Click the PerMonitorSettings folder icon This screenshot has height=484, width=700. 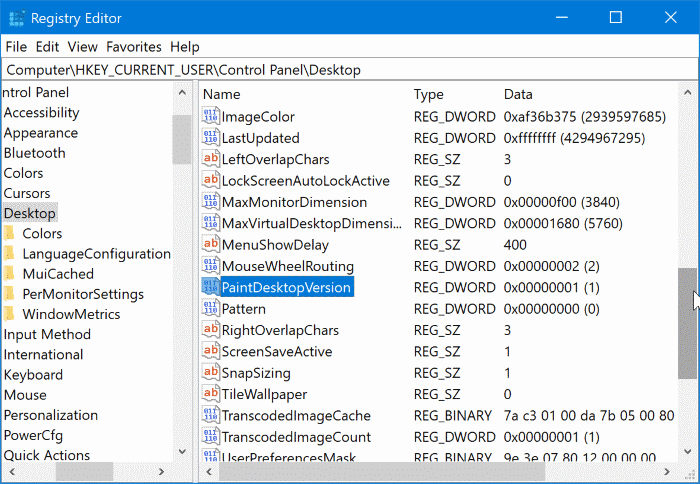click(x=9, y=294)
